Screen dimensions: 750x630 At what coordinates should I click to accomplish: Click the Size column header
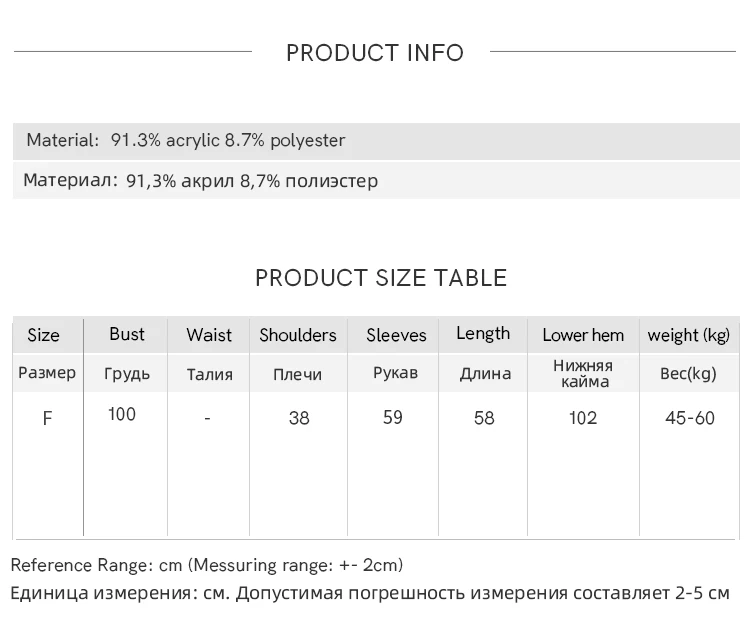(x=43, y=335)
